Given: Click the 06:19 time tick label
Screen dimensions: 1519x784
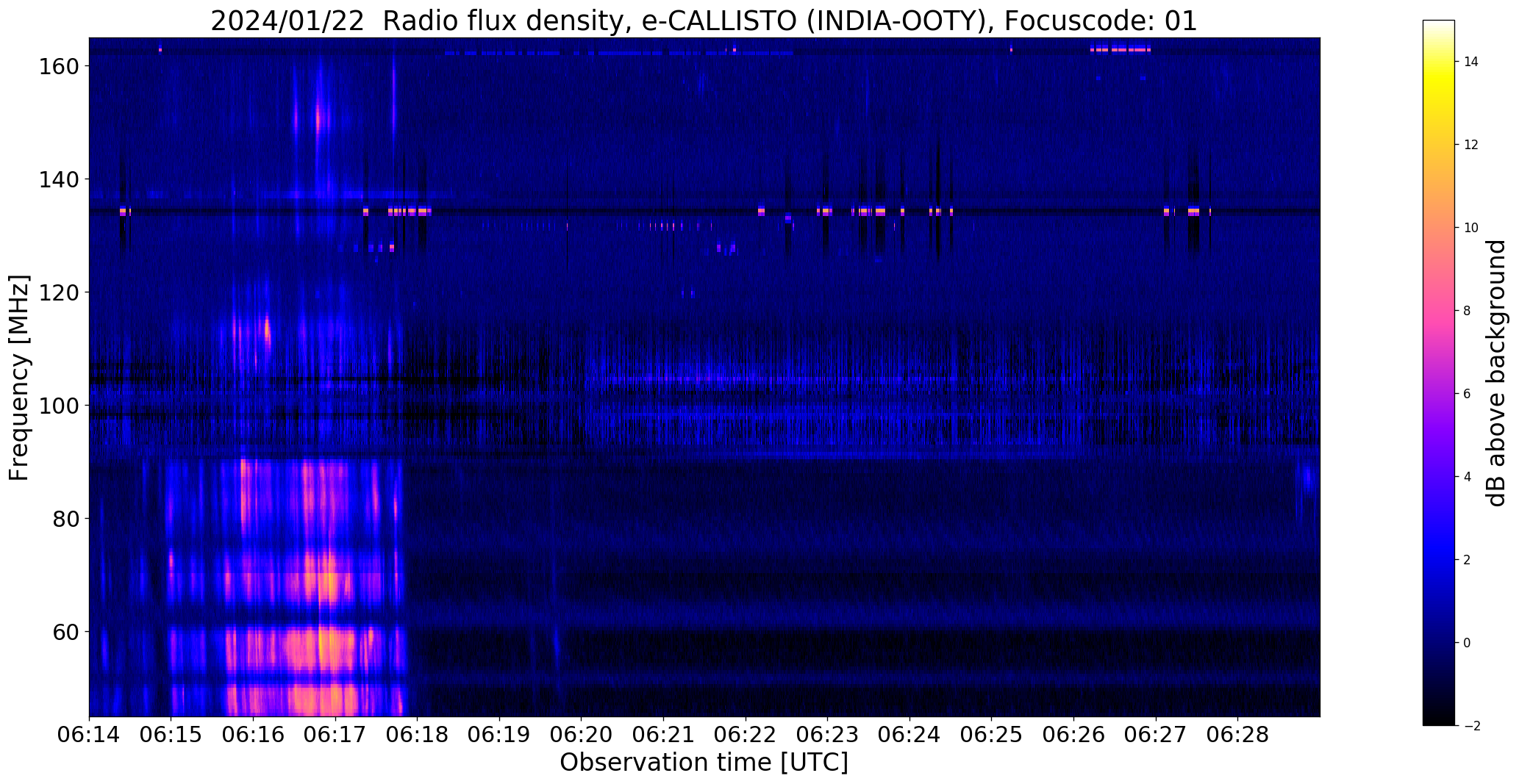Looking at the screenshot, I should point(499,736).
